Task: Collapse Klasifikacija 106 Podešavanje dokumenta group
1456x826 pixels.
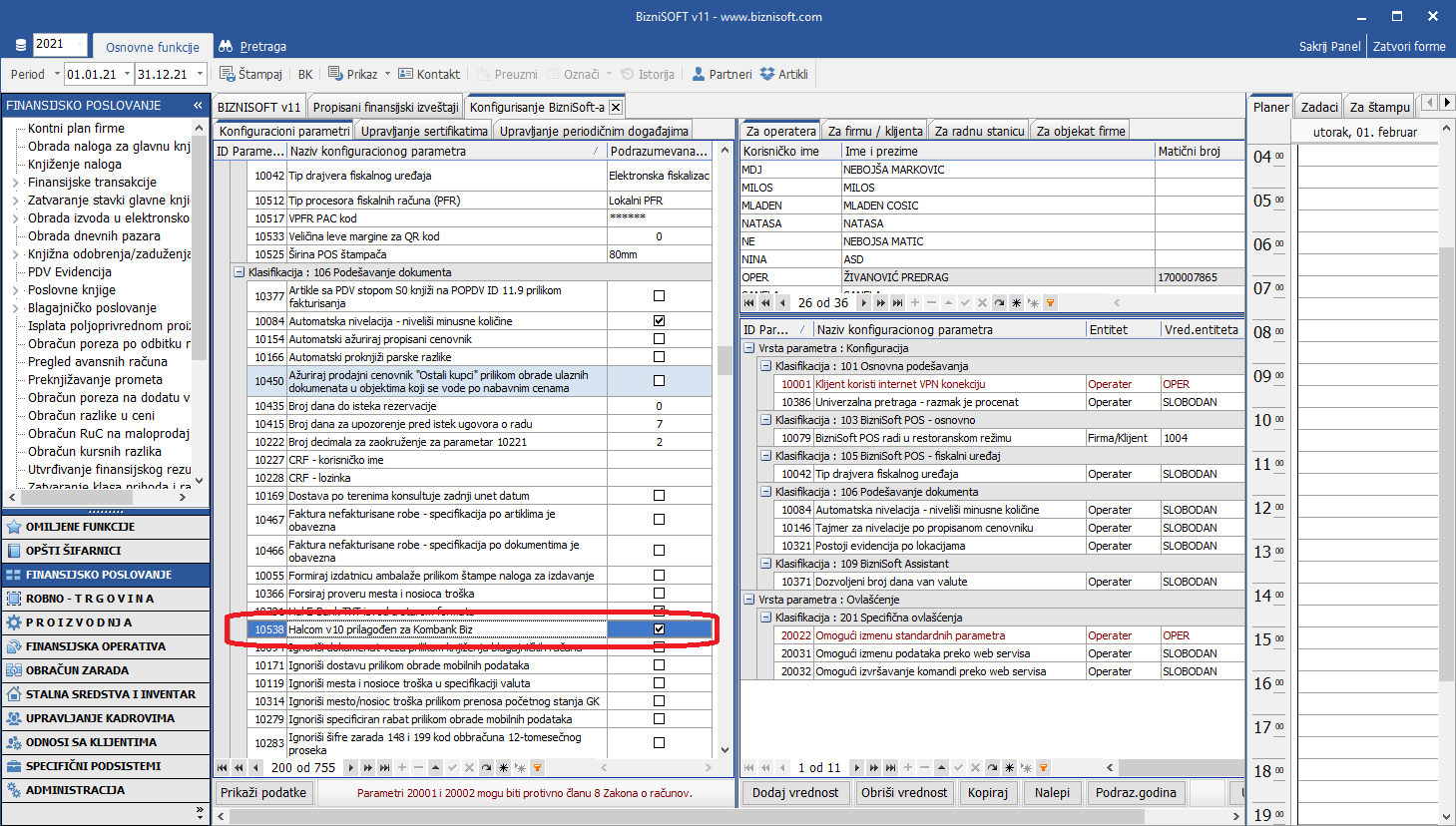Action: 240,272
